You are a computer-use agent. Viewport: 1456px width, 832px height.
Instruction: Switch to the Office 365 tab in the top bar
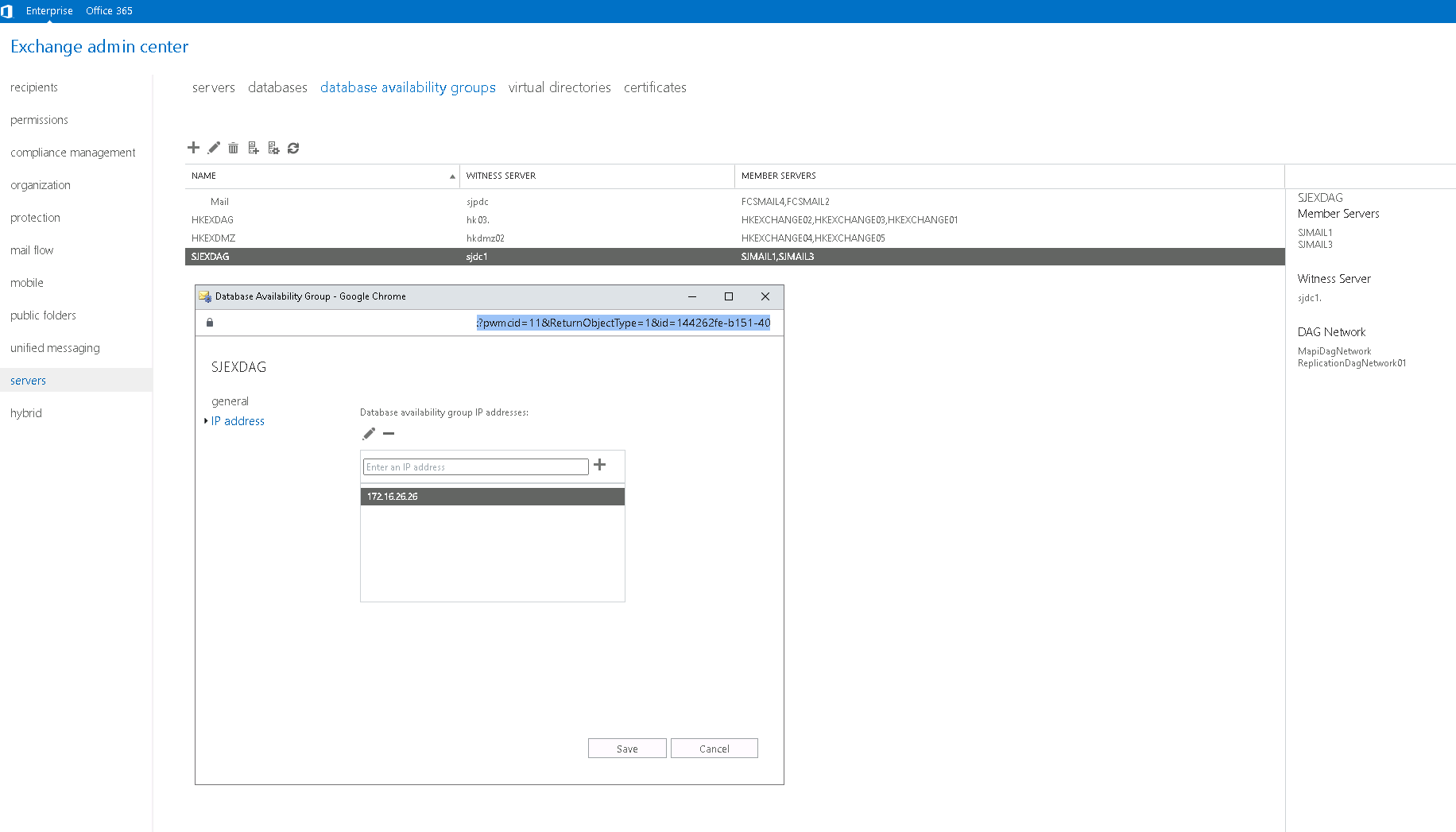[109, 11]
